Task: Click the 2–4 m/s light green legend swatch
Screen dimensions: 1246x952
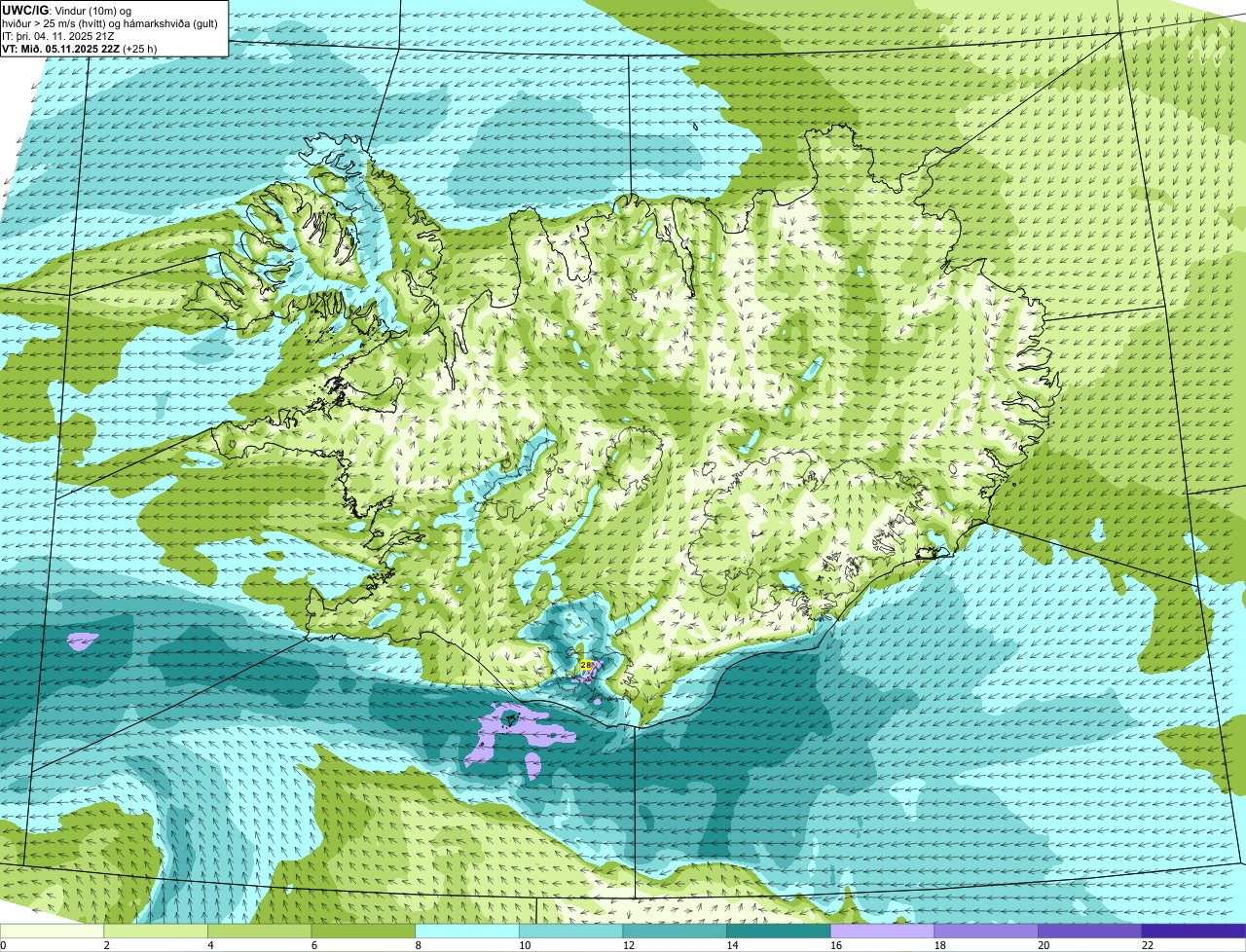Action: click(156, 932)
